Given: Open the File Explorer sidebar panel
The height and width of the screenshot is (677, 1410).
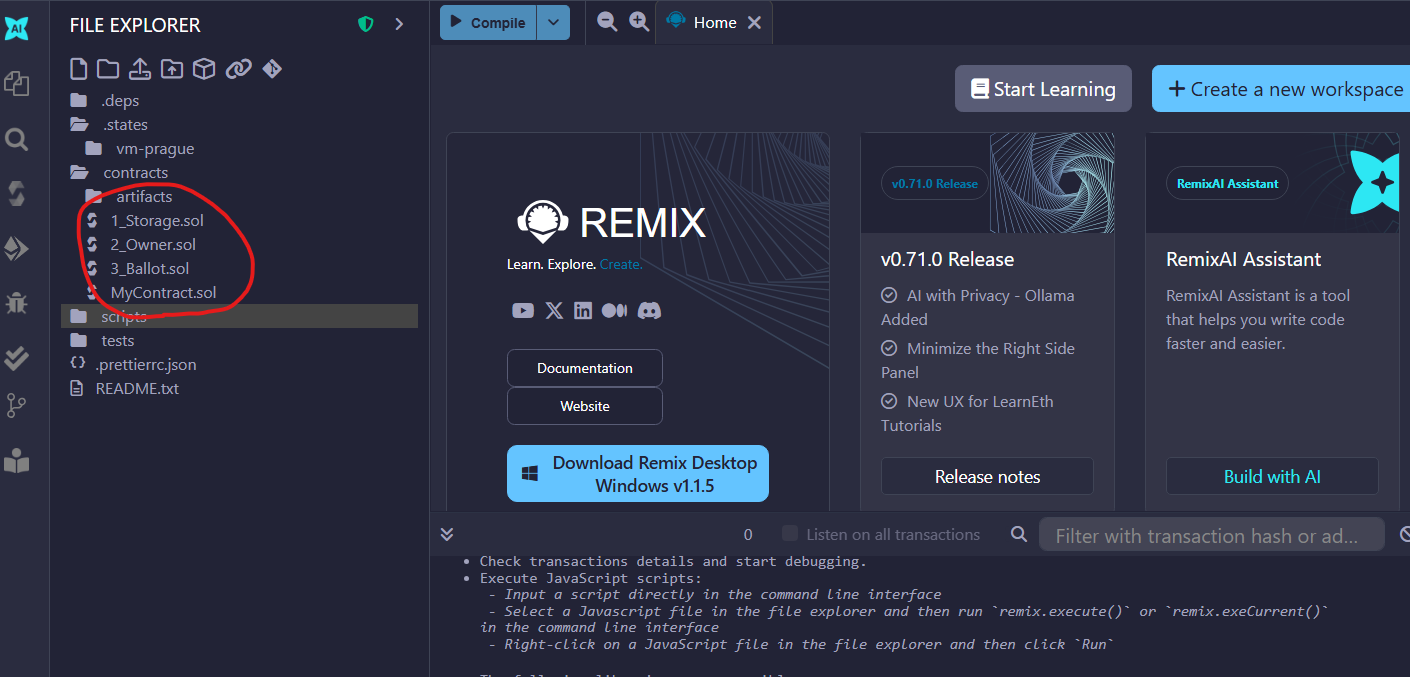Looking at the screenshot, I should (x=17, y=83).
